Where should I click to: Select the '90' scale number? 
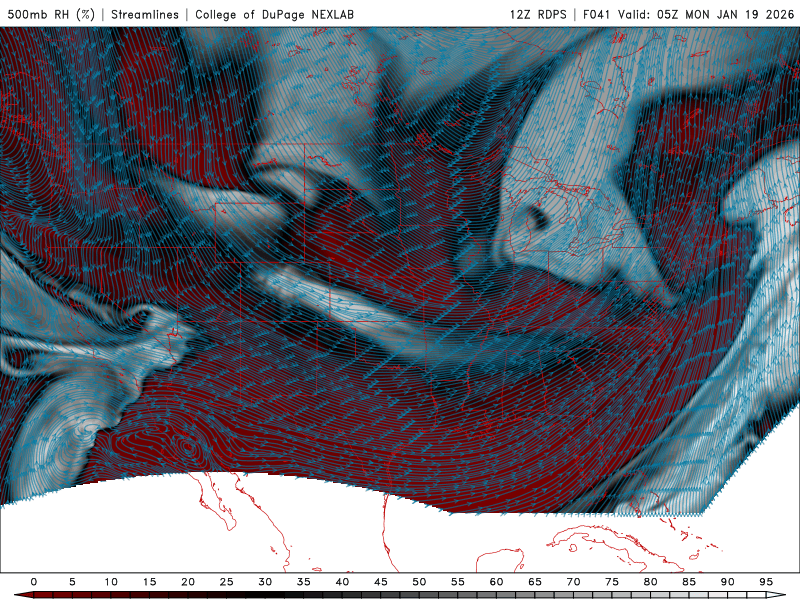click(727, 582)
